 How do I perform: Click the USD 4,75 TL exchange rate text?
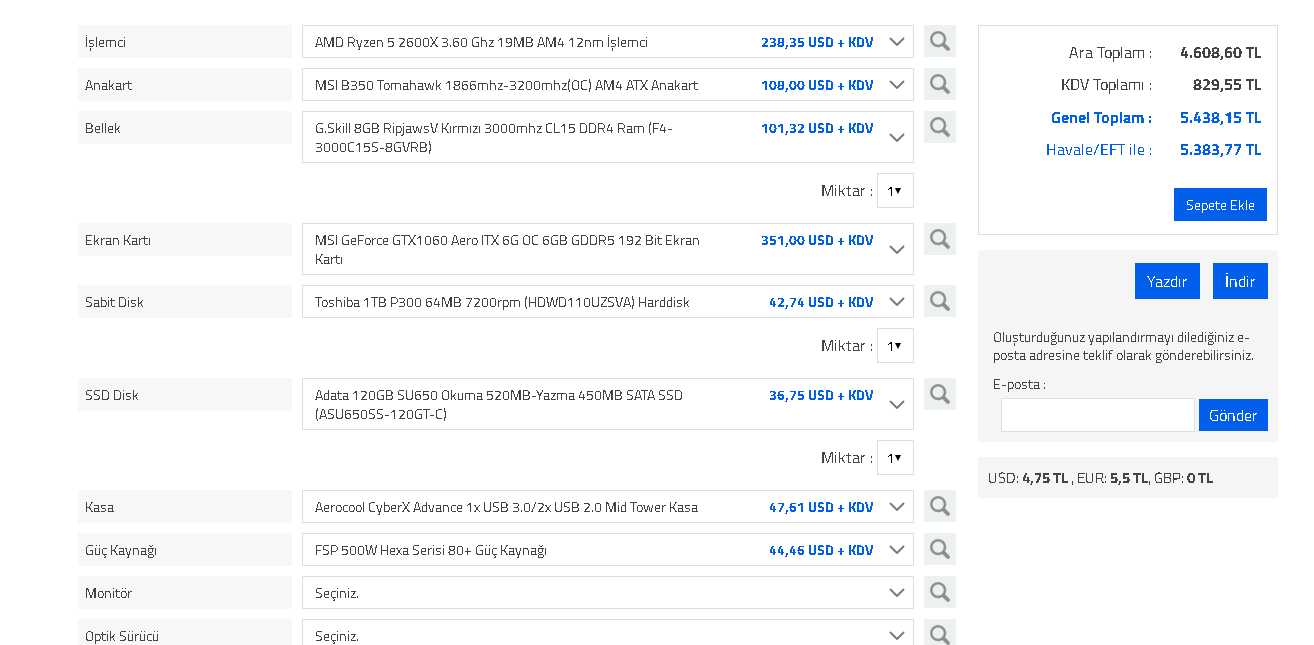coord(1028,478)
